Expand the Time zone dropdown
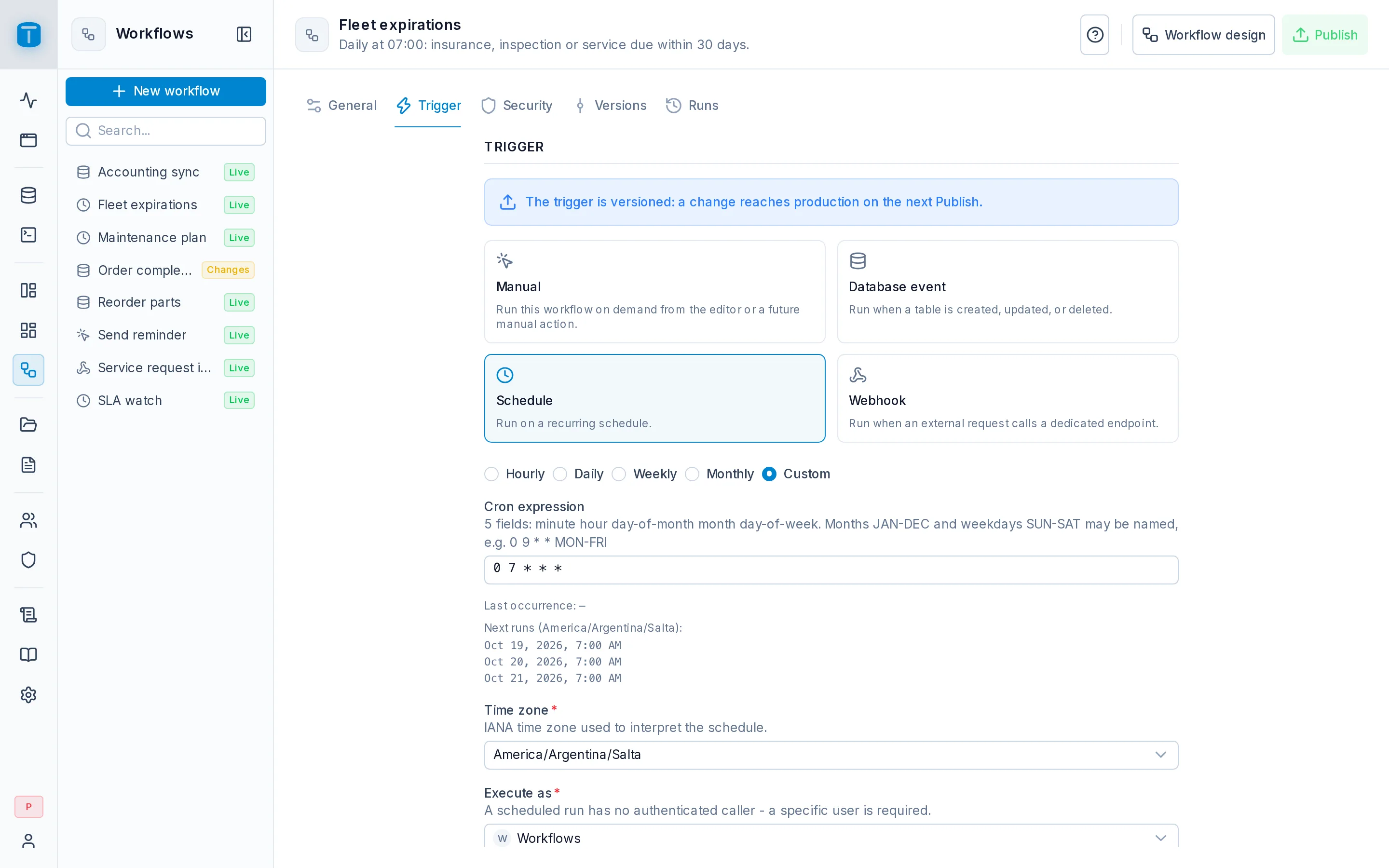This screenshot has width=1389, height=868. 831,754
